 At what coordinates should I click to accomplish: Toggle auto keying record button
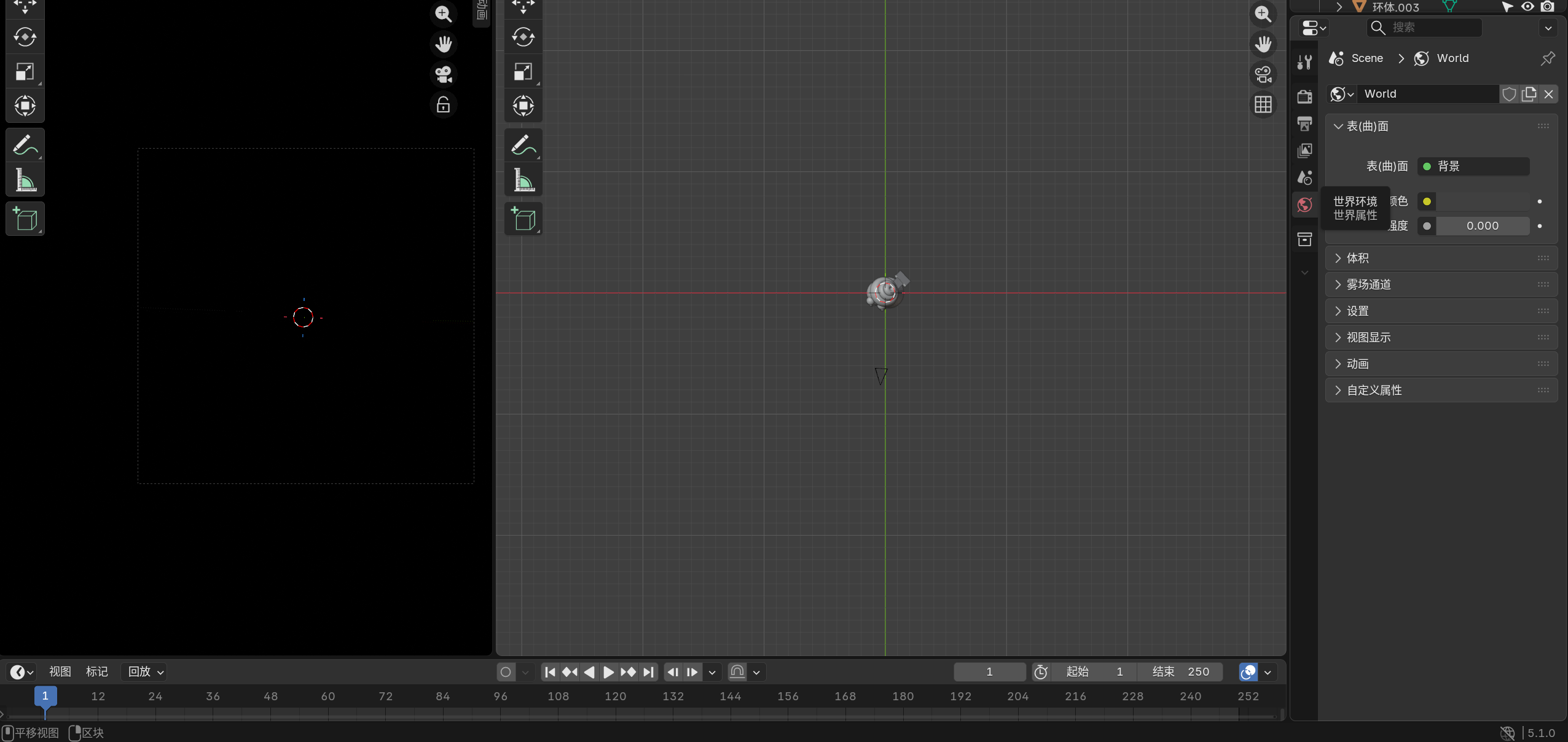pyautogui.click(x=505, y=672)
